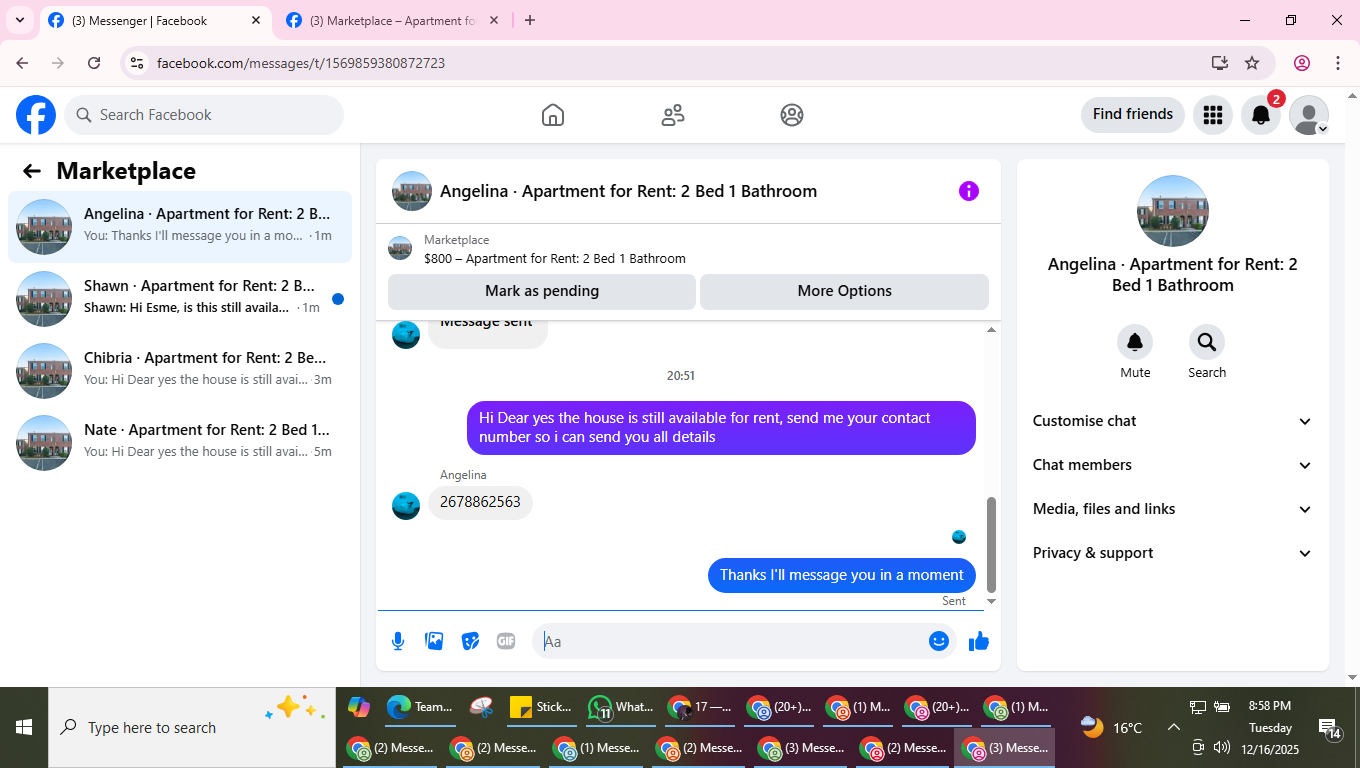The width and height of the screenshot is (1360, 768).
Task: Mute the chat using the bell icon
Action: click(x=1135, y=342)
